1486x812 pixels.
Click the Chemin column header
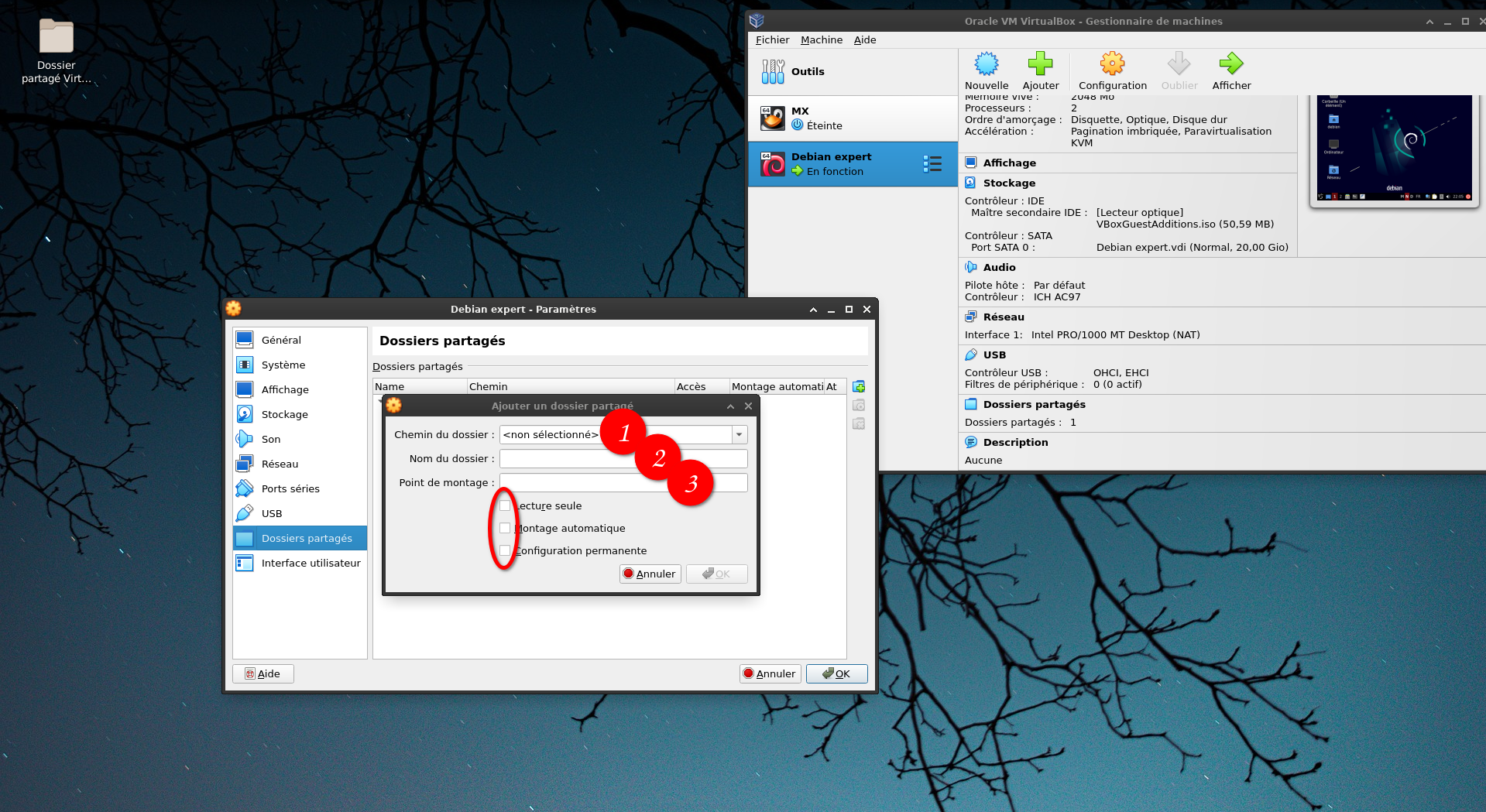(571, 386)
